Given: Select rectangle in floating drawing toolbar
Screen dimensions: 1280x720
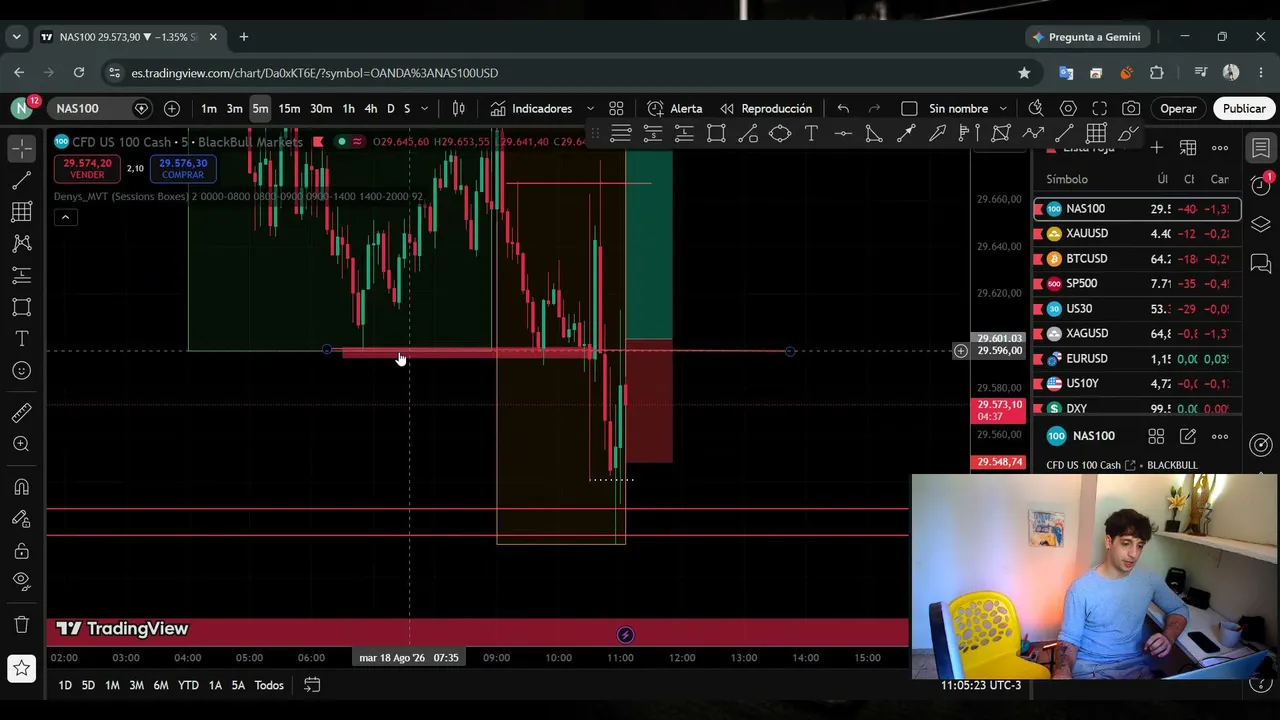Looking at the screenshot, I should point(716,133).
